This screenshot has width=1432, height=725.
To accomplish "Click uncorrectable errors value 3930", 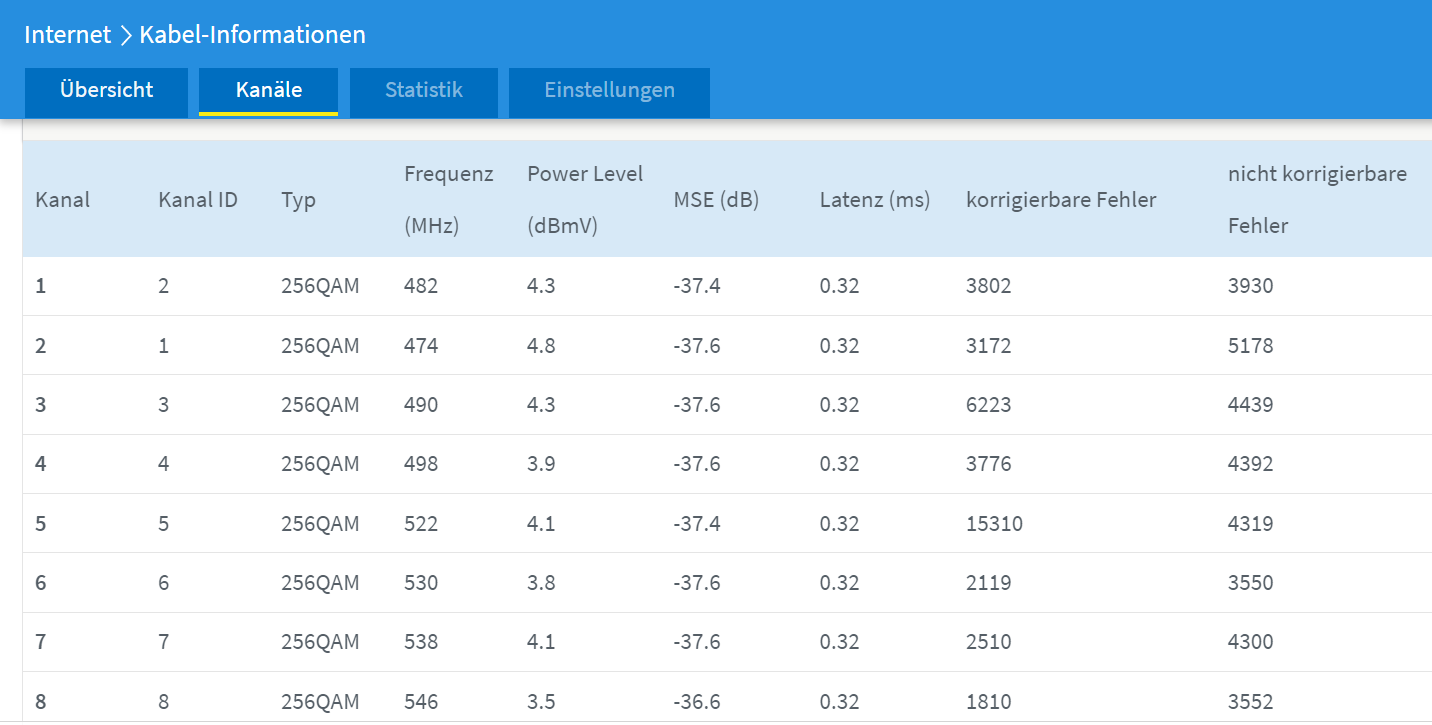I will coord(1251,286).
